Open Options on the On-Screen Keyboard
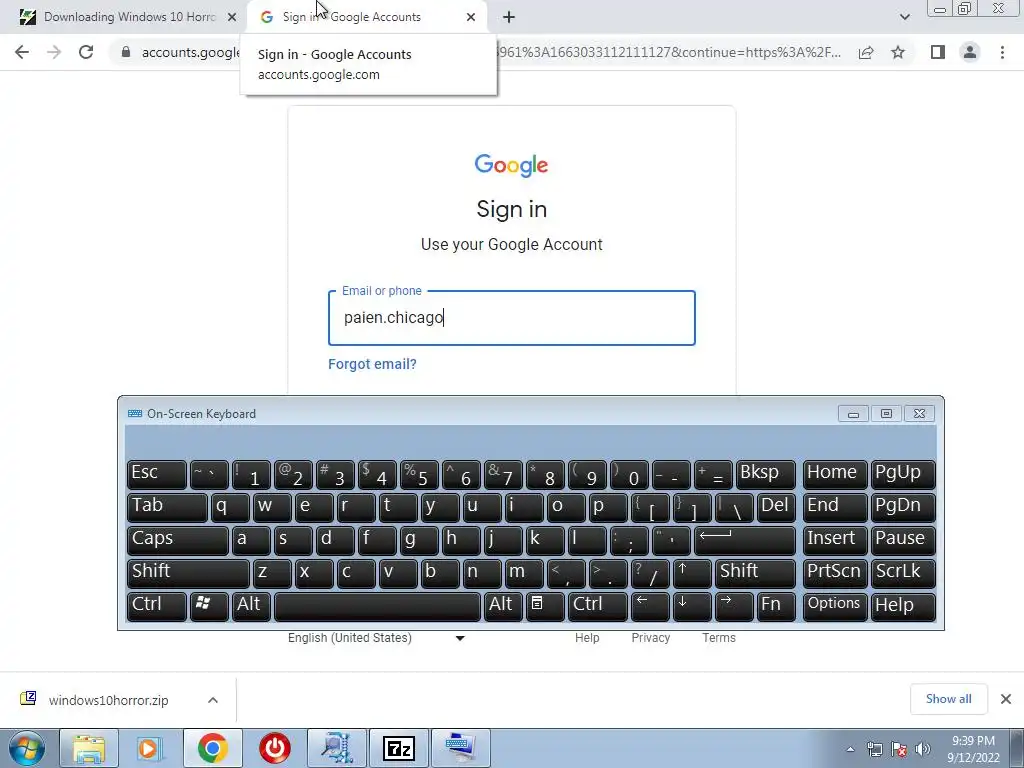This screenshot has width=1024, height=768. [835, 606]
